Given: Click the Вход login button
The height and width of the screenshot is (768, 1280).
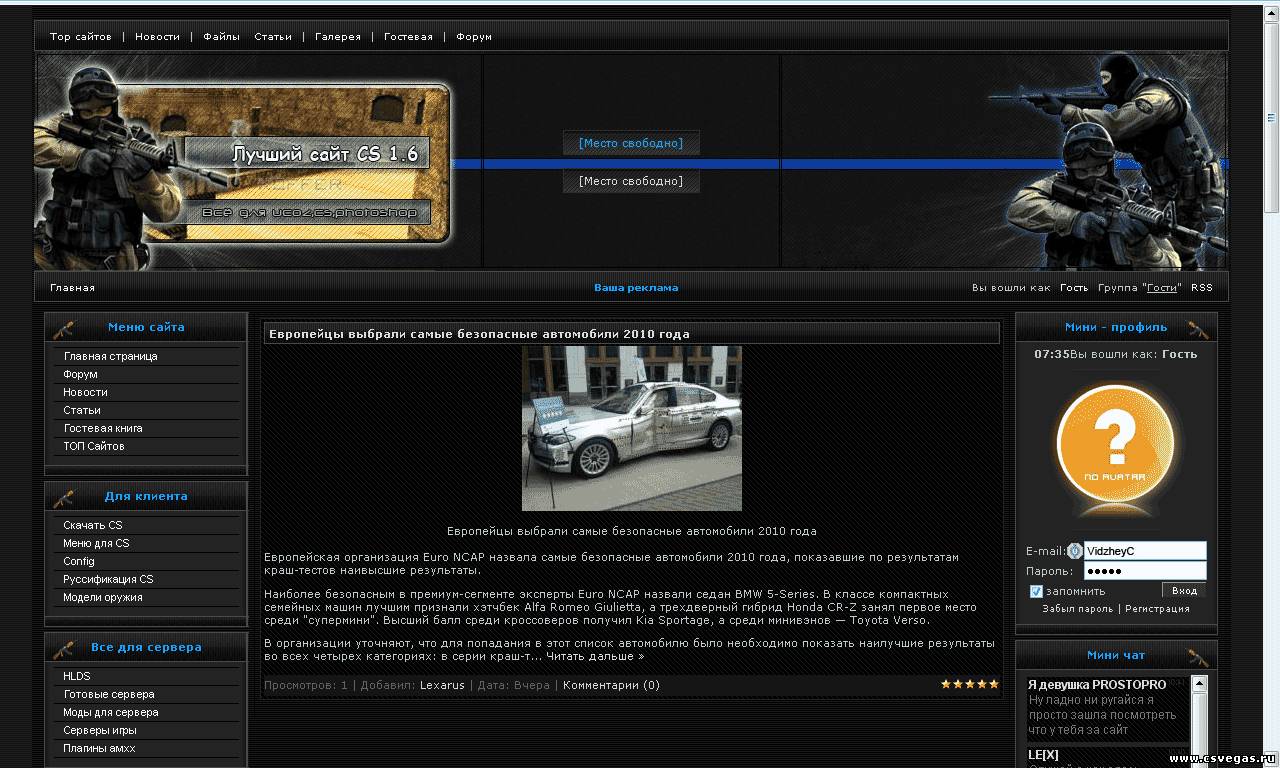Looking at the screenshot, I should click(x=1184, y=591).
